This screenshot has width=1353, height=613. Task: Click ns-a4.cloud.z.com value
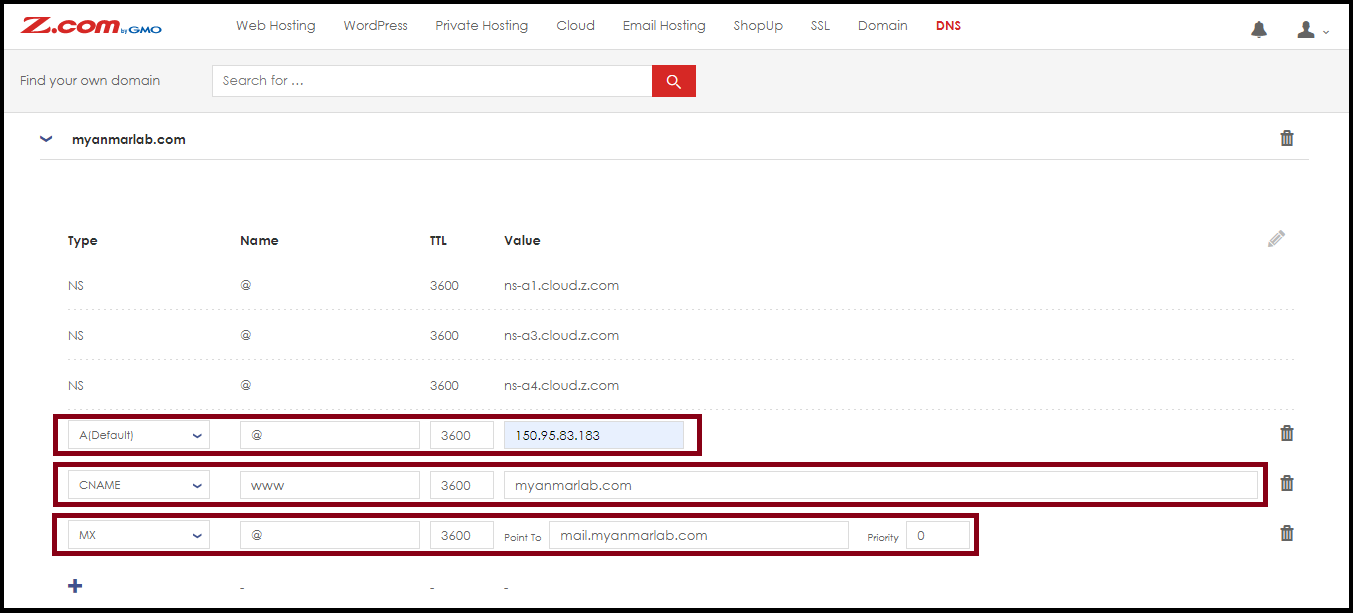562,385
